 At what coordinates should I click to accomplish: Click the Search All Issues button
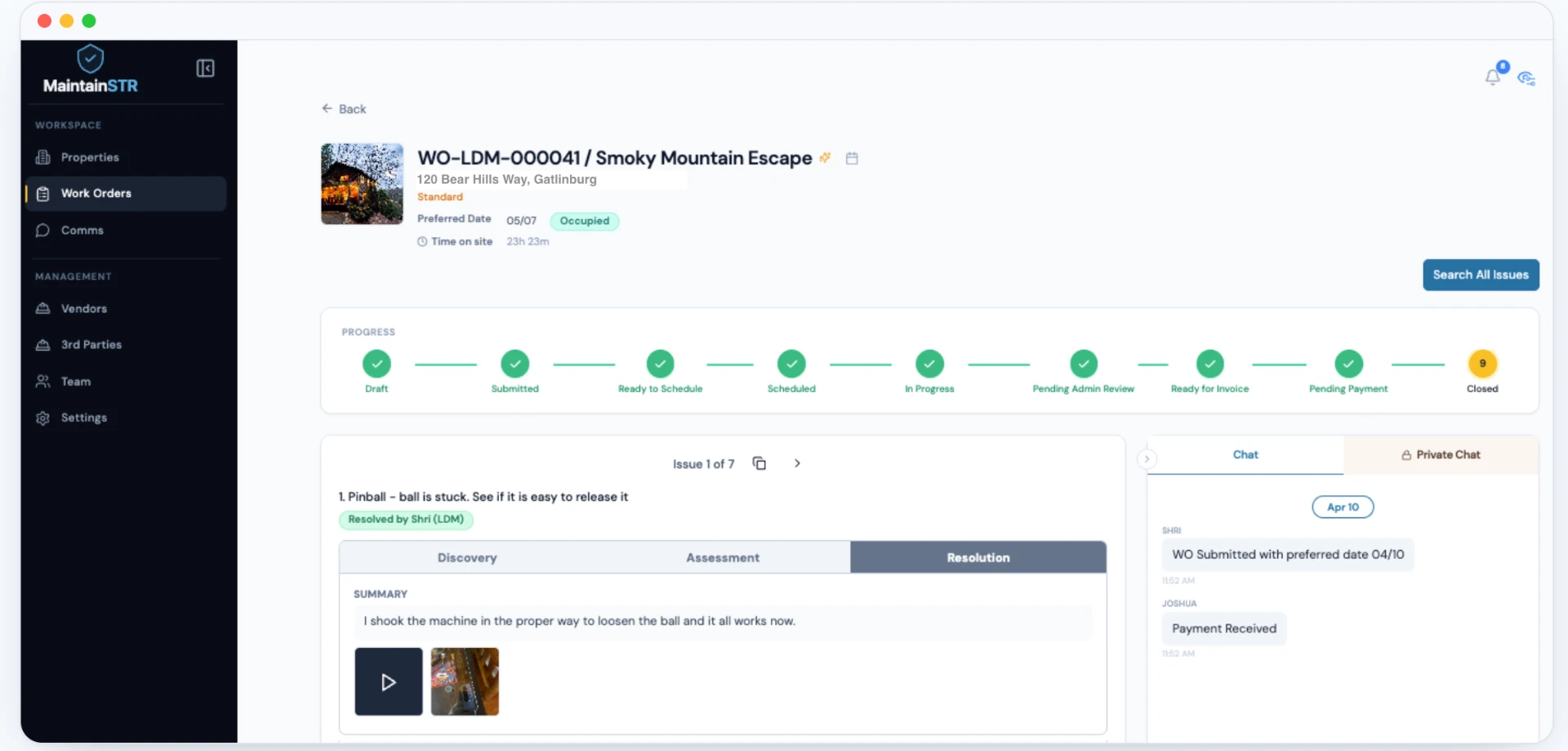pyautogui.click(x=1481, y=275)
